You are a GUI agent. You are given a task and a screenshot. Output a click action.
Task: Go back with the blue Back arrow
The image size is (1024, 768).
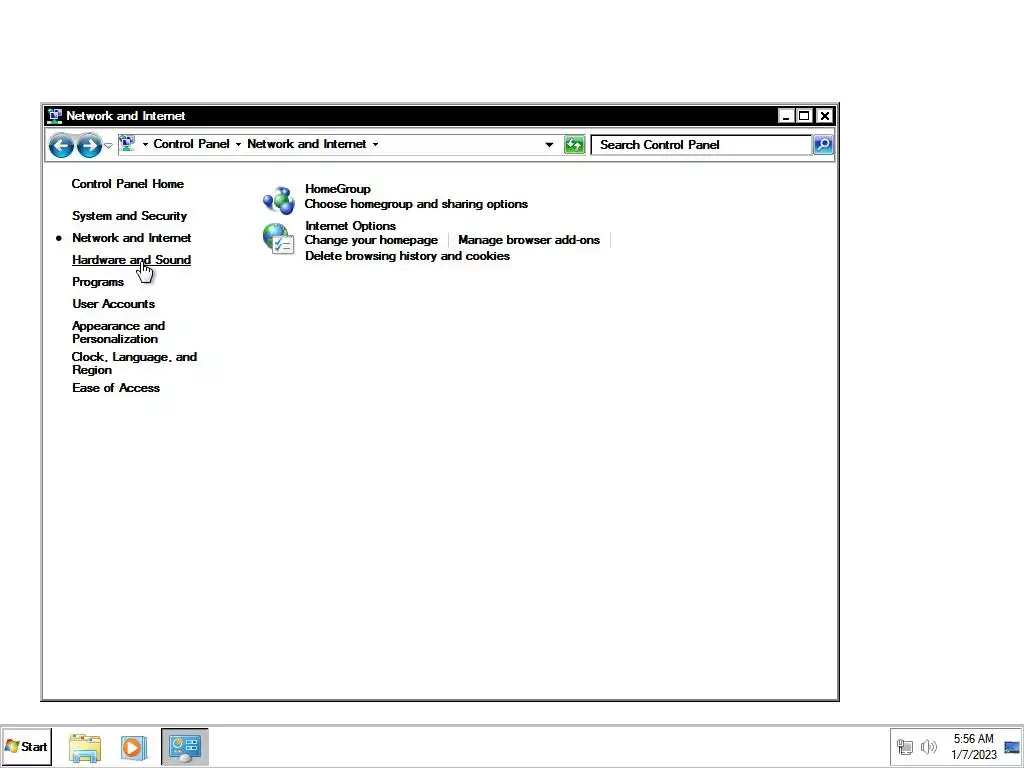[x=61, y=145]
